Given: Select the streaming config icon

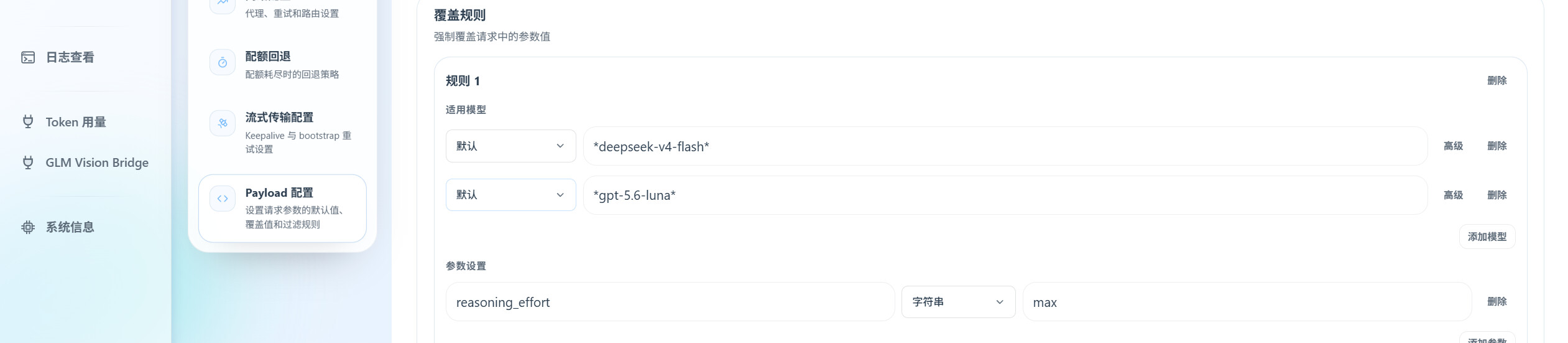Looking at the screenshot, I should point(223,123).
